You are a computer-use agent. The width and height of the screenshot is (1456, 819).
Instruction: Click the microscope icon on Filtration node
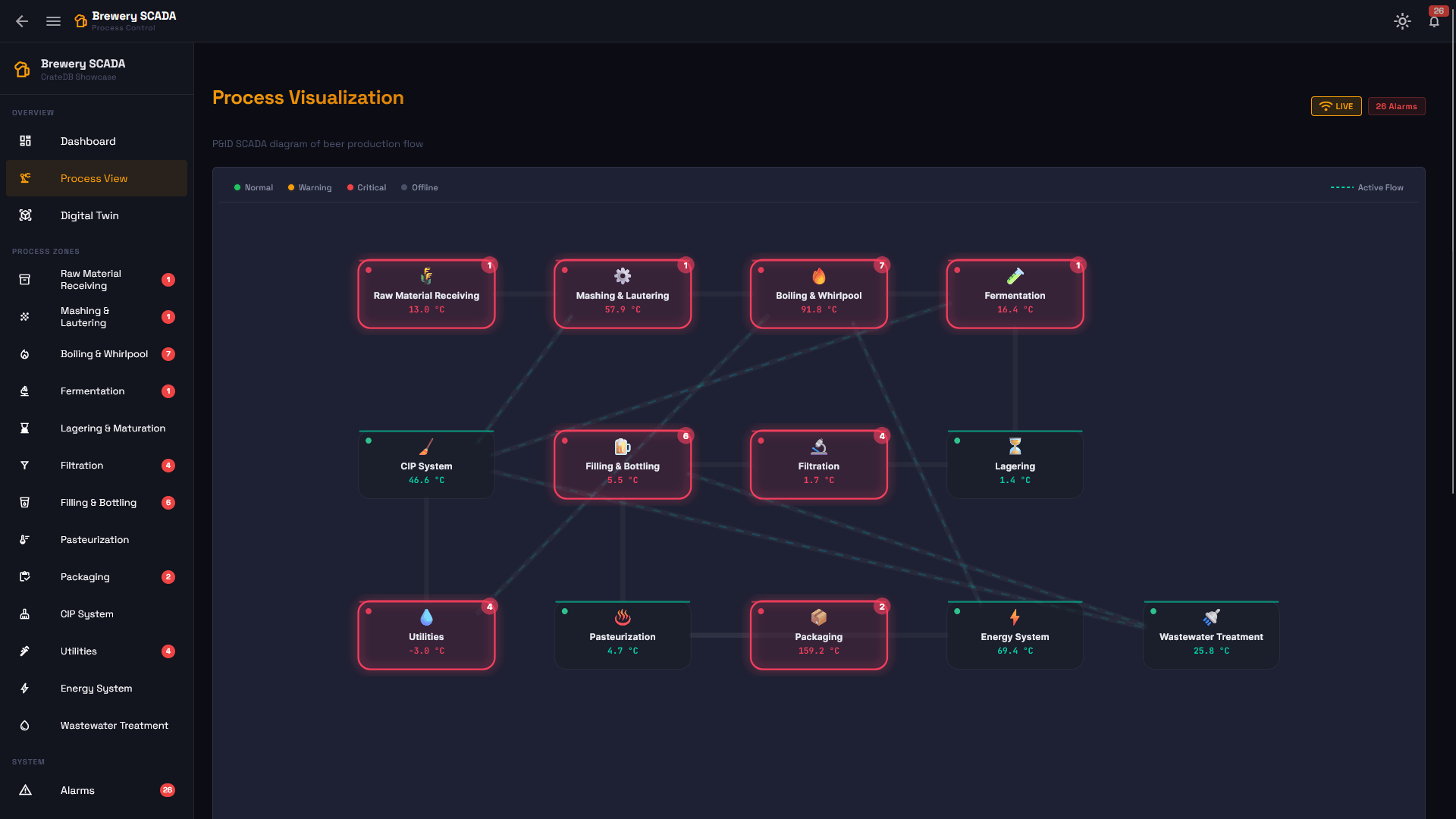click(x=819, y=447)
